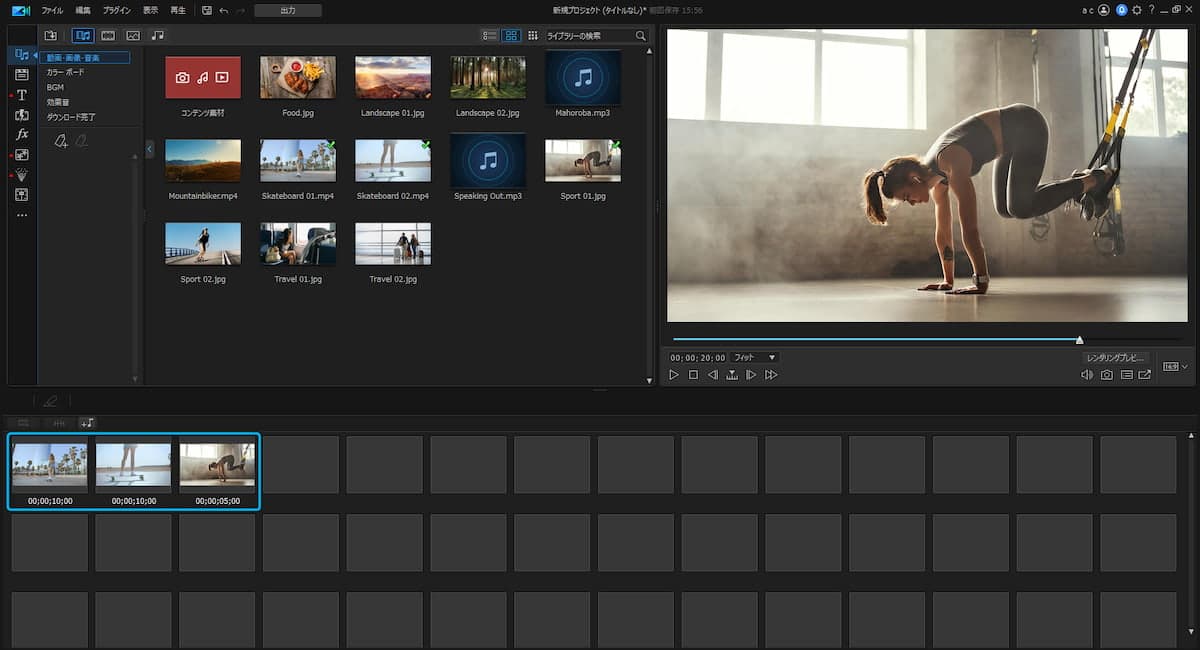Open the プラグイン menu
The image size is (1200, 650).
116,10
